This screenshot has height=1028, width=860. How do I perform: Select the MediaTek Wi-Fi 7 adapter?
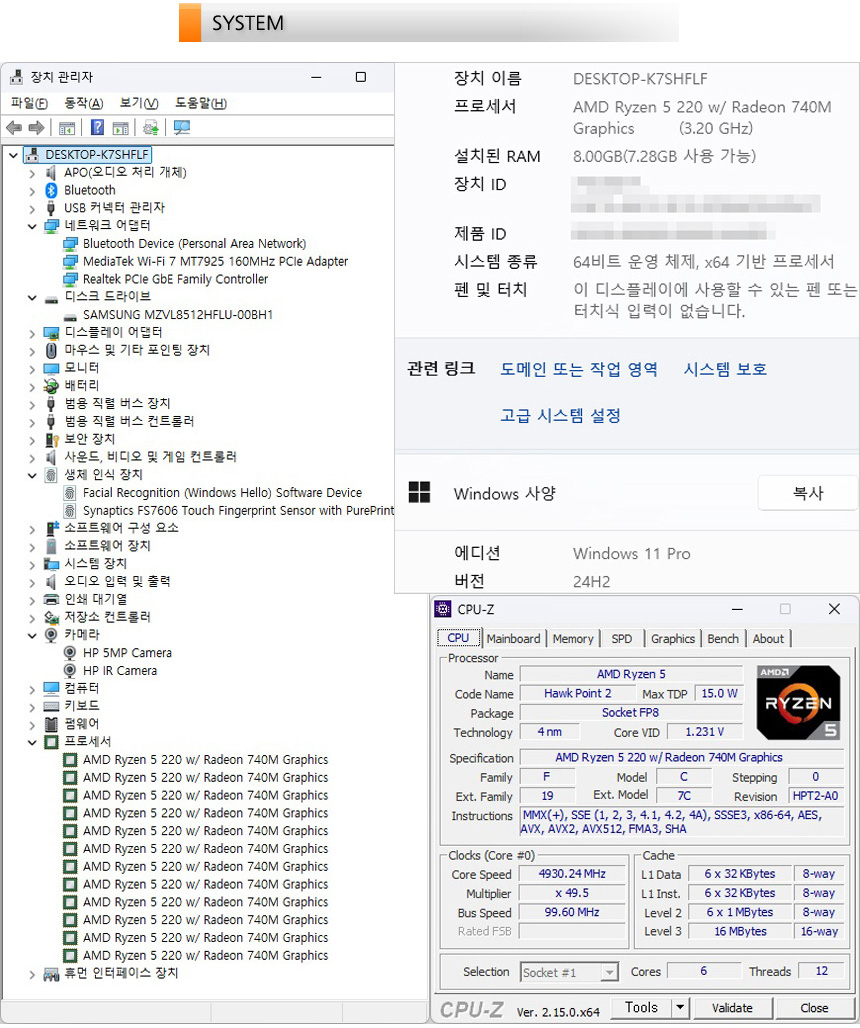point(215,262)
